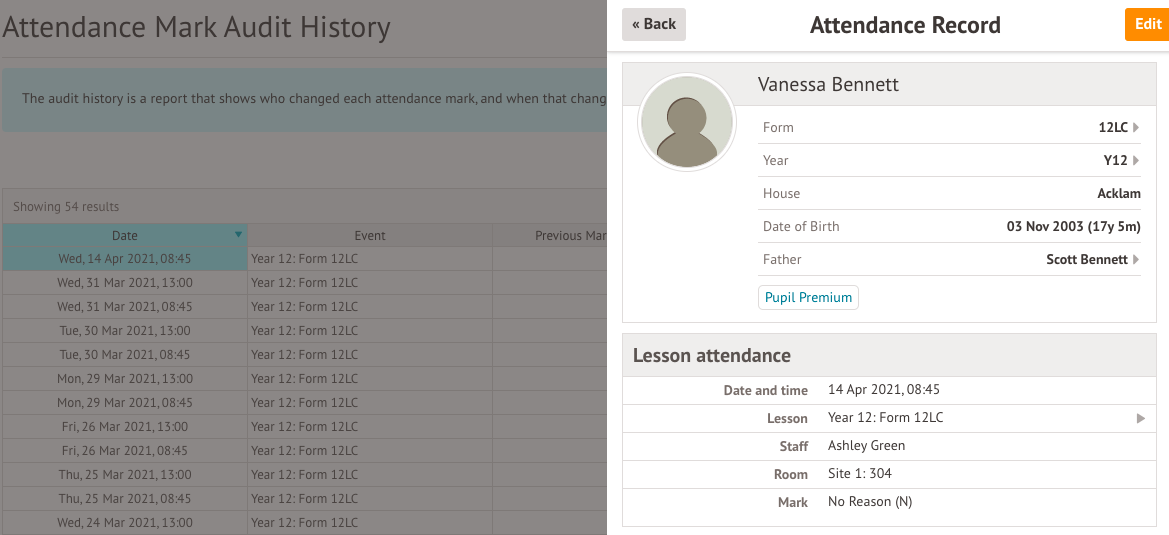Select the Fri, 26 Mar 2021, 13:00 row

(304, 427)
